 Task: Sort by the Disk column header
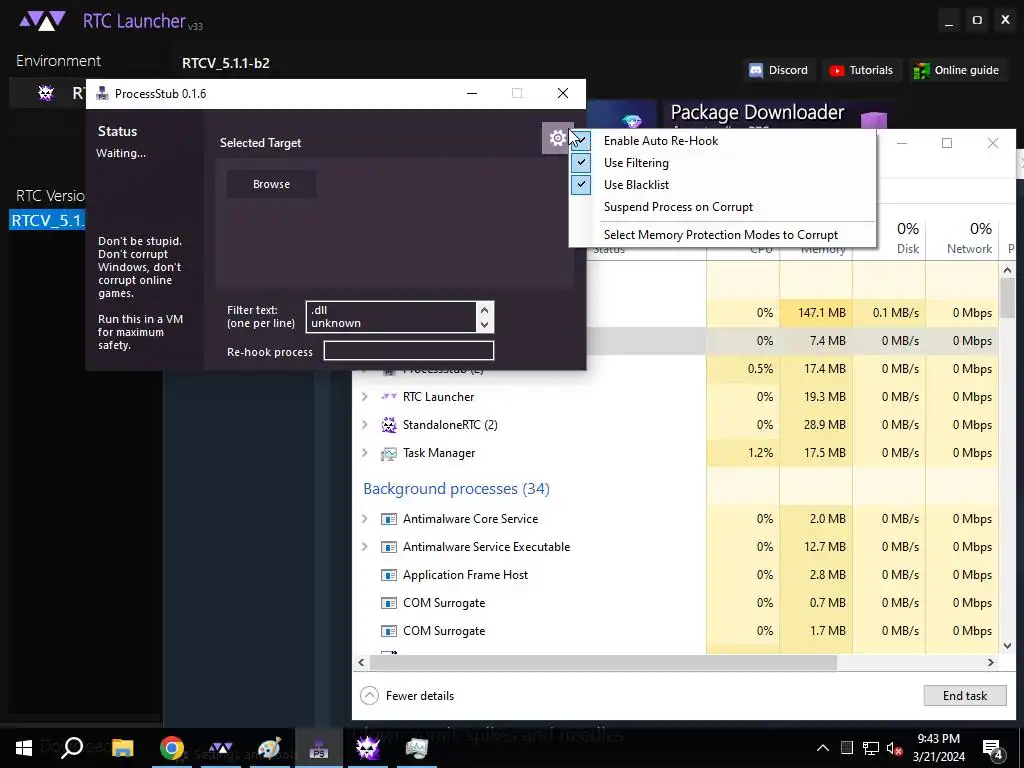(889, 237)
